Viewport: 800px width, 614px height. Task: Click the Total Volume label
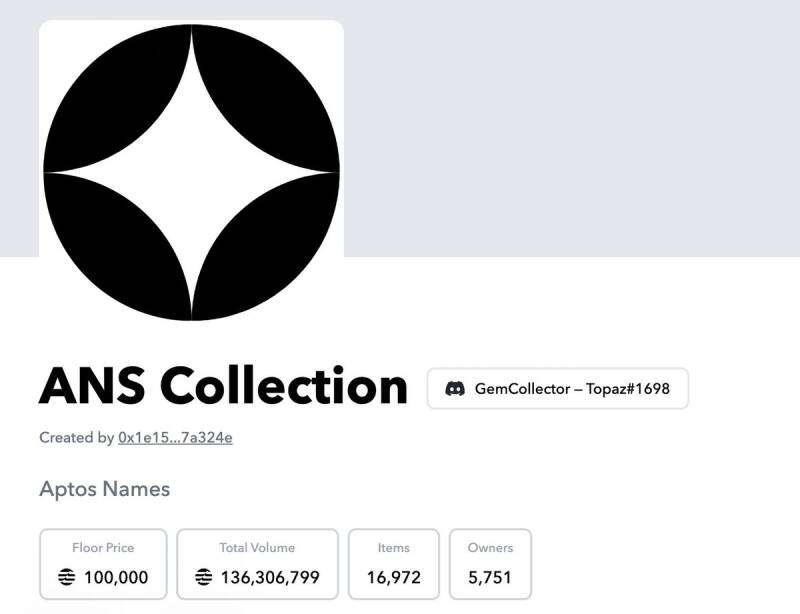257,548
